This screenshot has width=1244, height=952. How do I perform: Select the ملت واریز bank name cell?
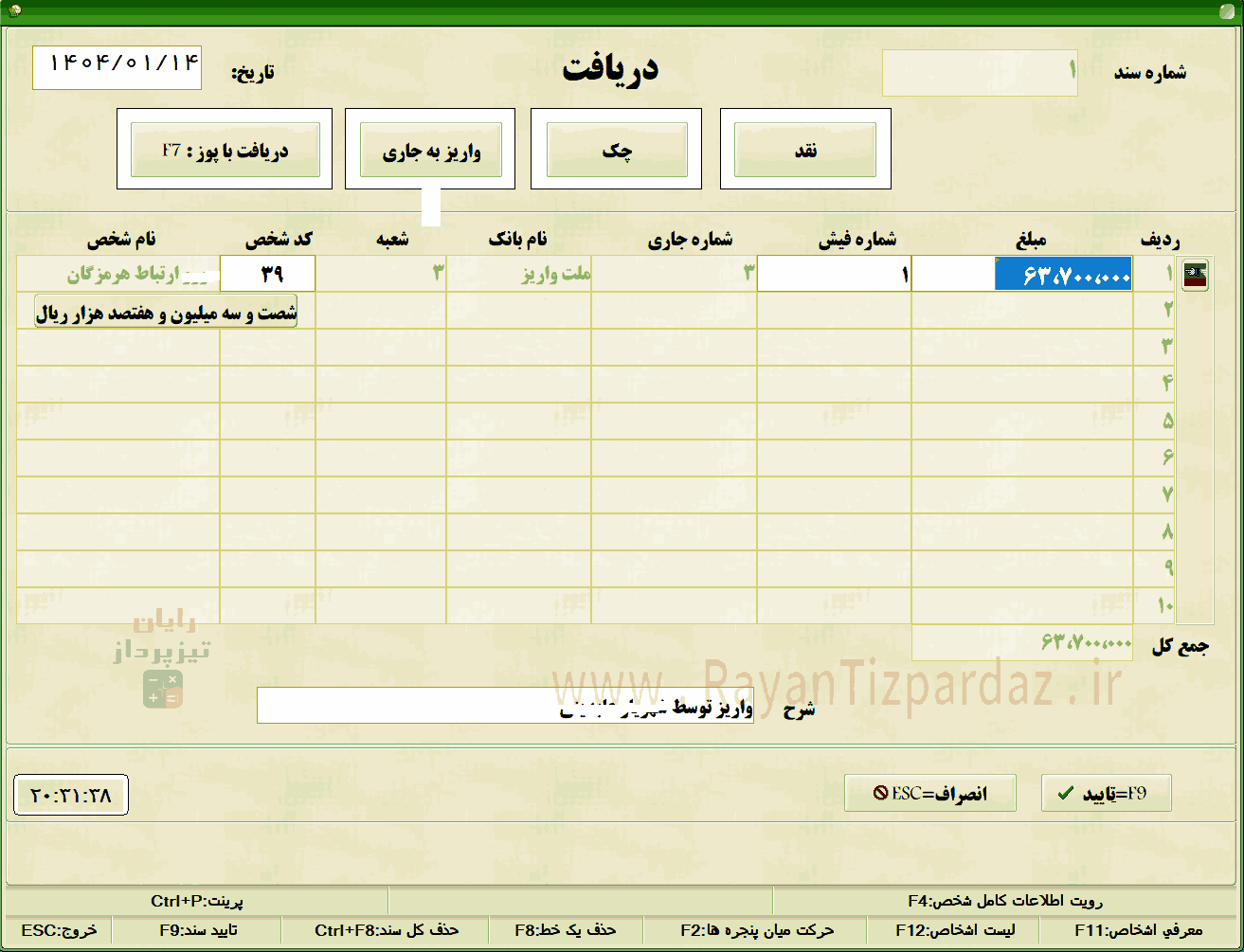pyautogui.click(x=519, y=274)
